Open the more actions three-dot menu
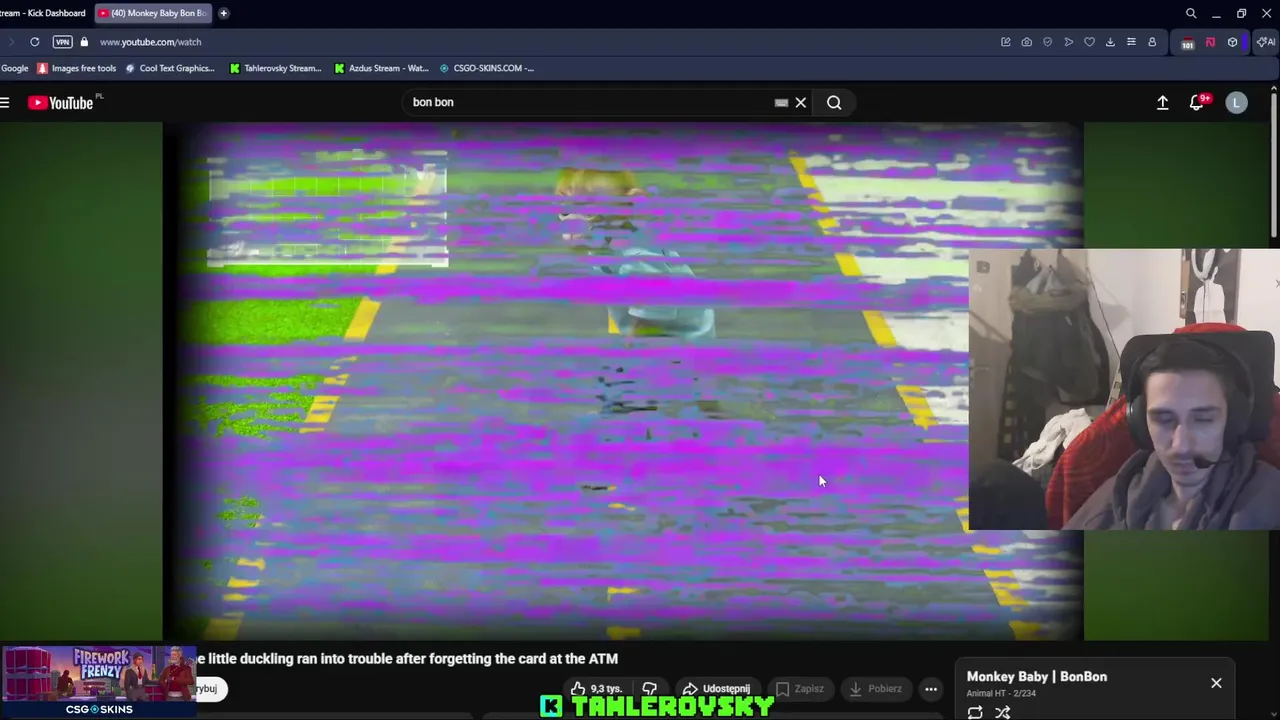1280x720 pixels. click(x=931, y=688)
